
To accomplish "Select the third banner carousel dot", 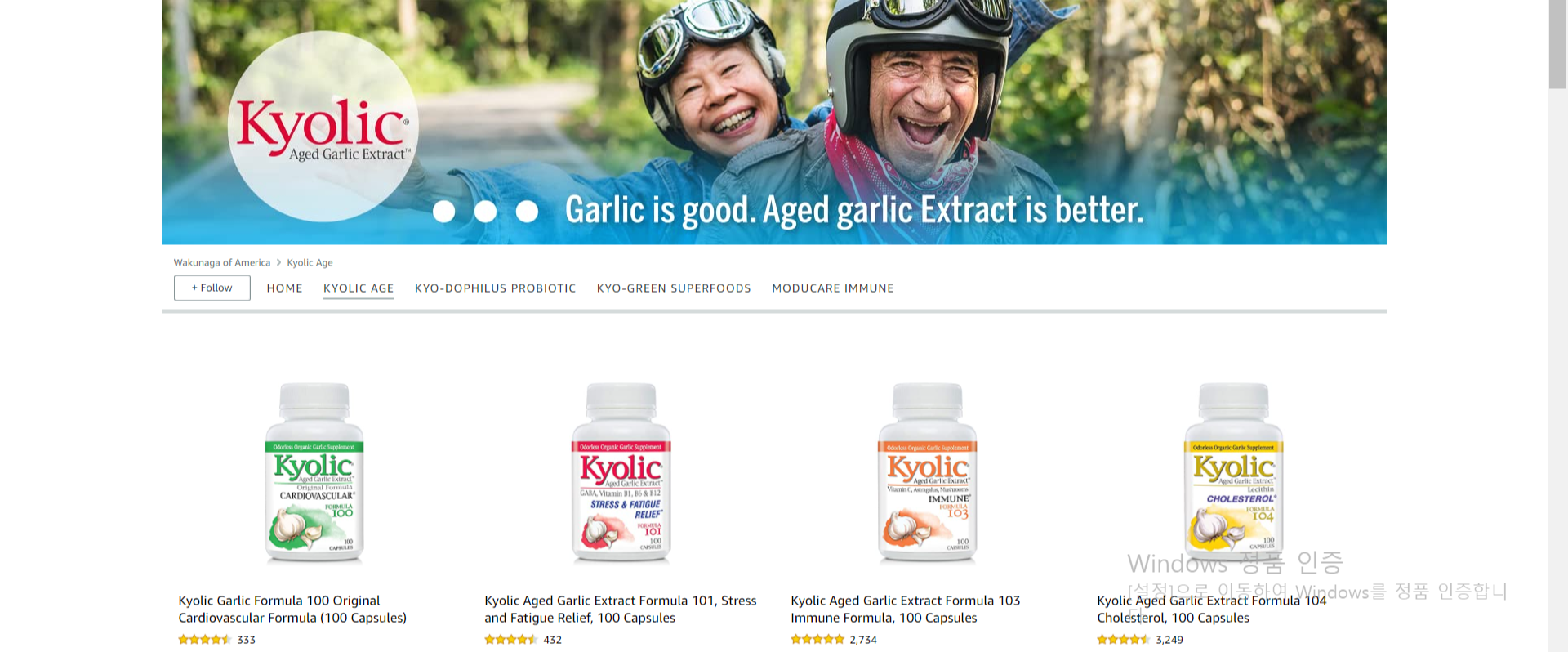I will pos(527,212).
